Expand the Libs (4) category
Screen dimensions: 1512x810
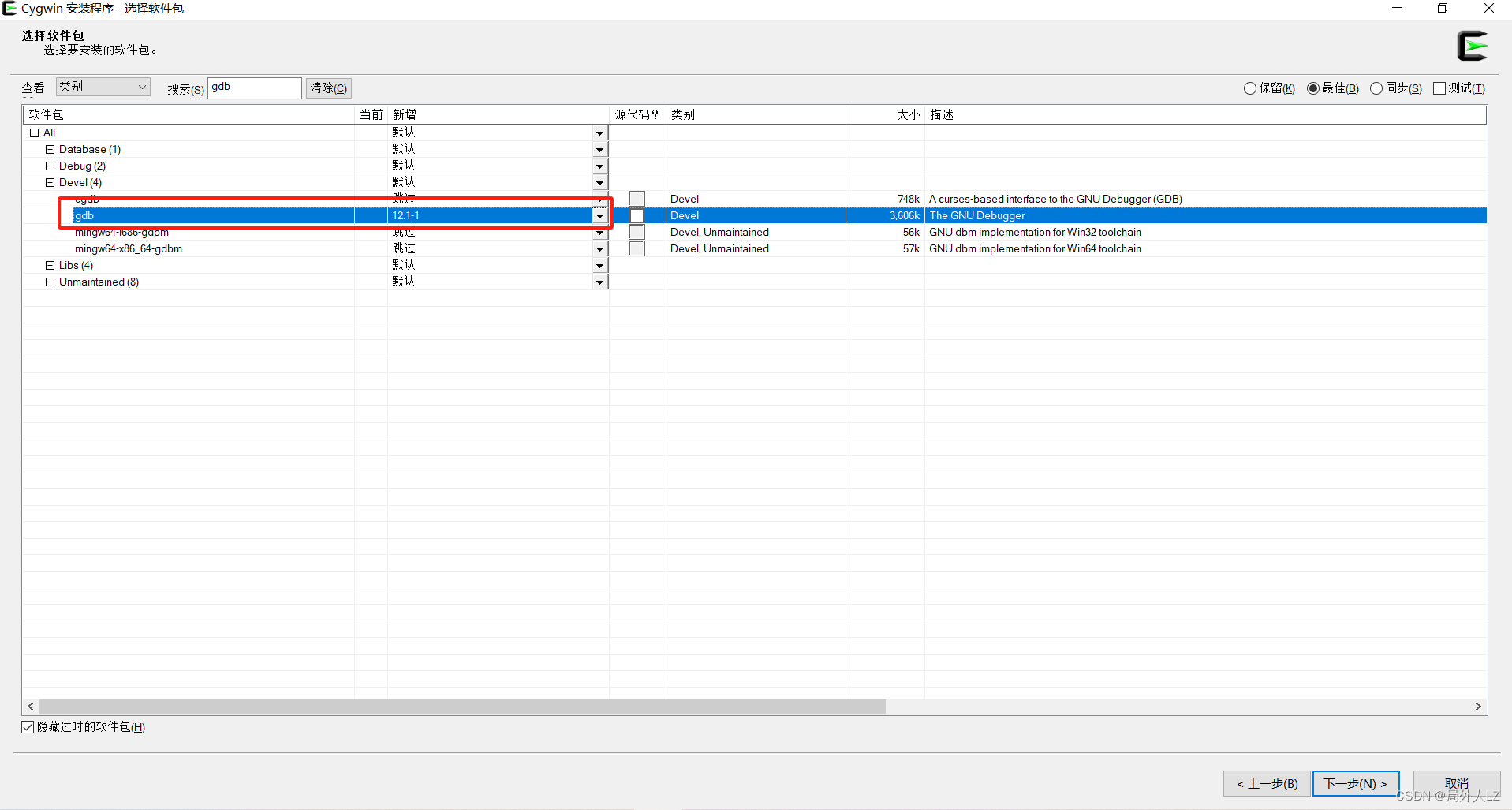[50, 265]
